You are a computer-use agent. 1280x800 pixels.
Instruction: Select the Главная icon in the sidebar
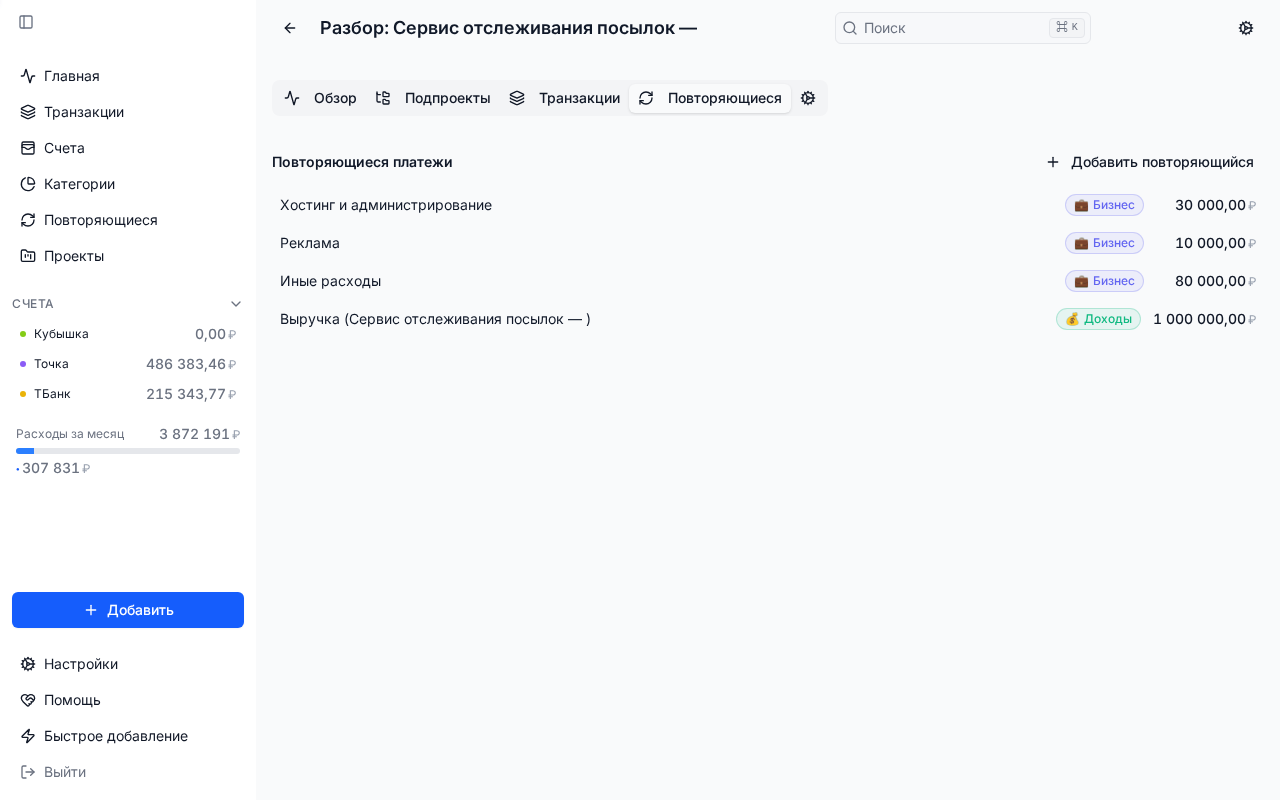[28, 76]
